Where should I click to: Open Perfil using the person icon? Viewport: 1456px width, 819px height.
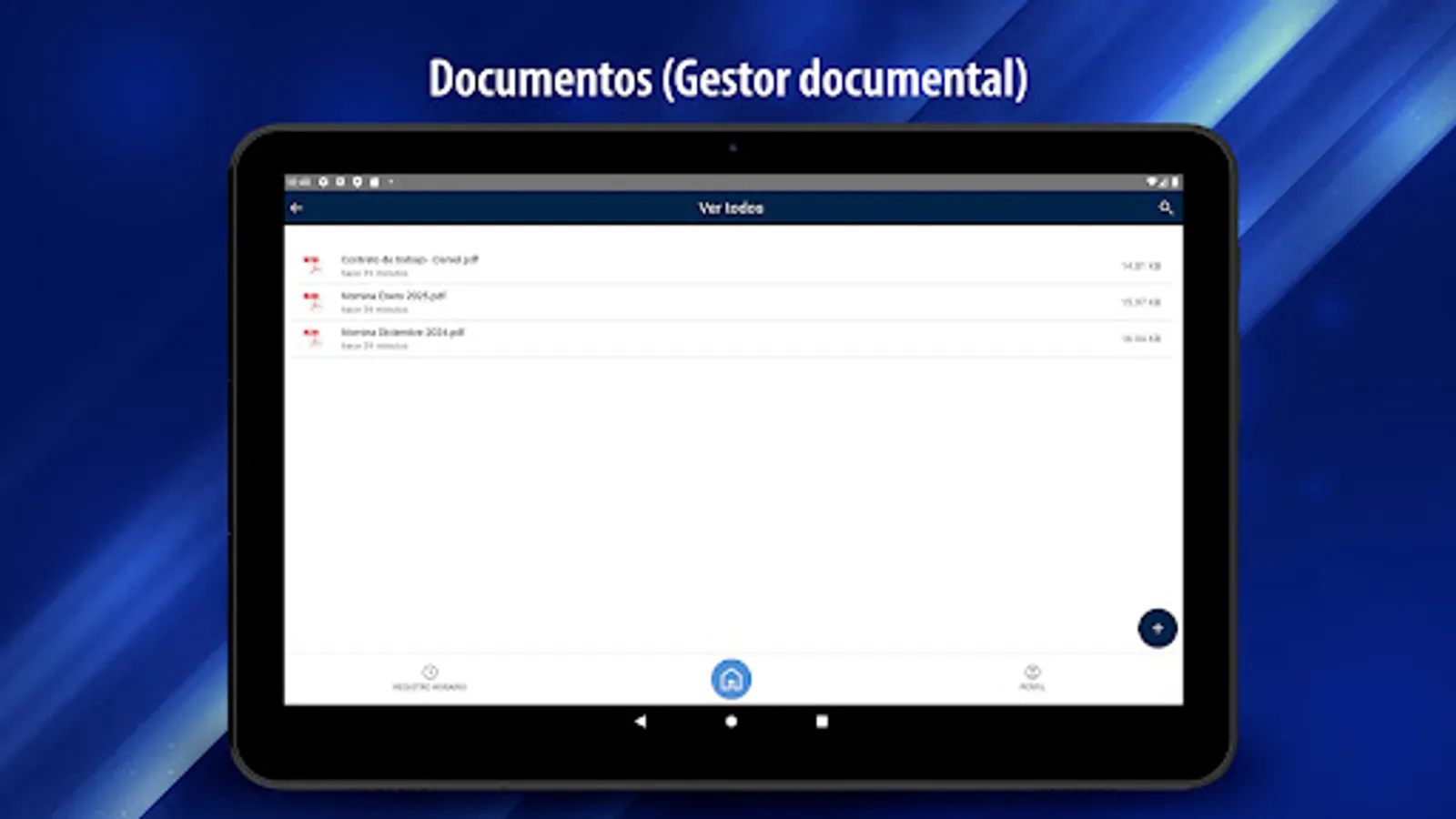tap(1032, 673)
